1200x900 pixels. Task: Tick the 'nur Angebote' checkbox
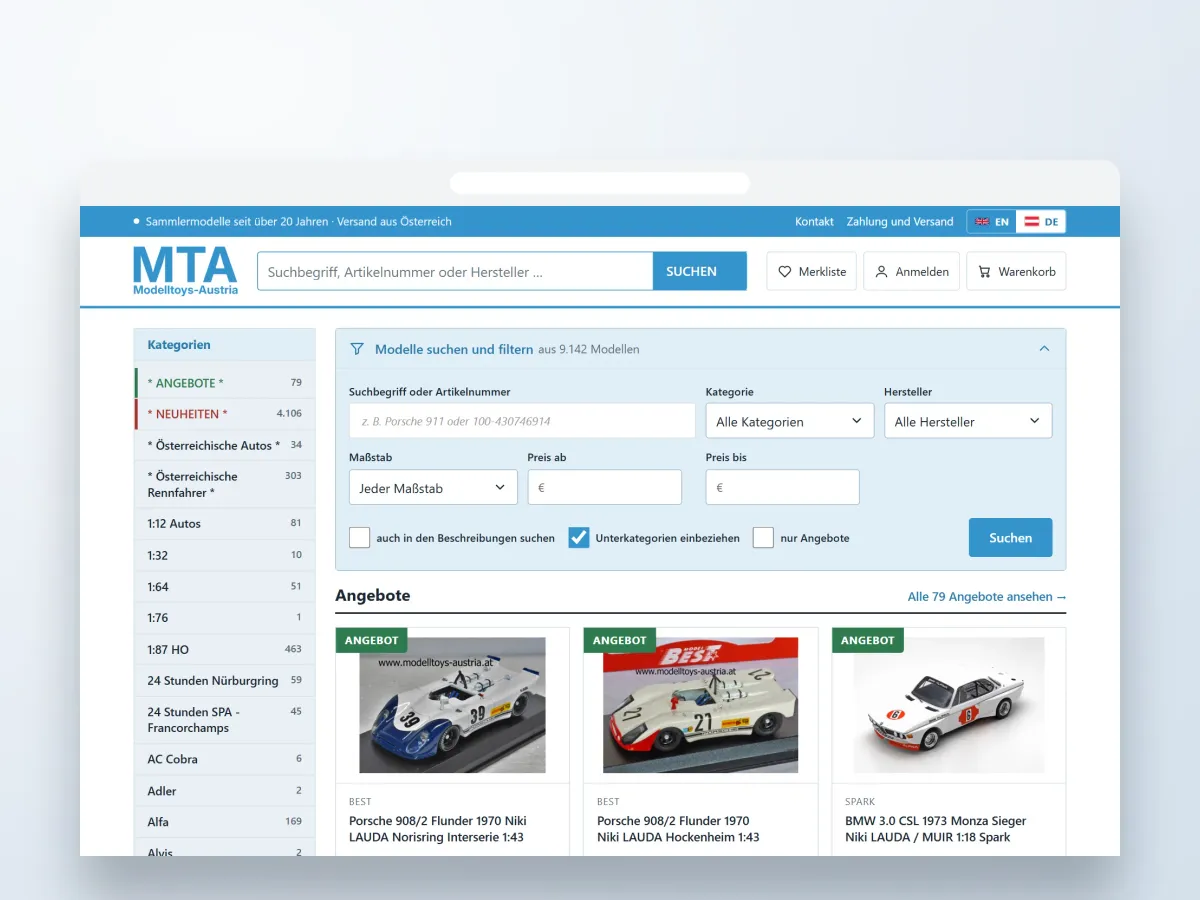(x=763, y=537)
